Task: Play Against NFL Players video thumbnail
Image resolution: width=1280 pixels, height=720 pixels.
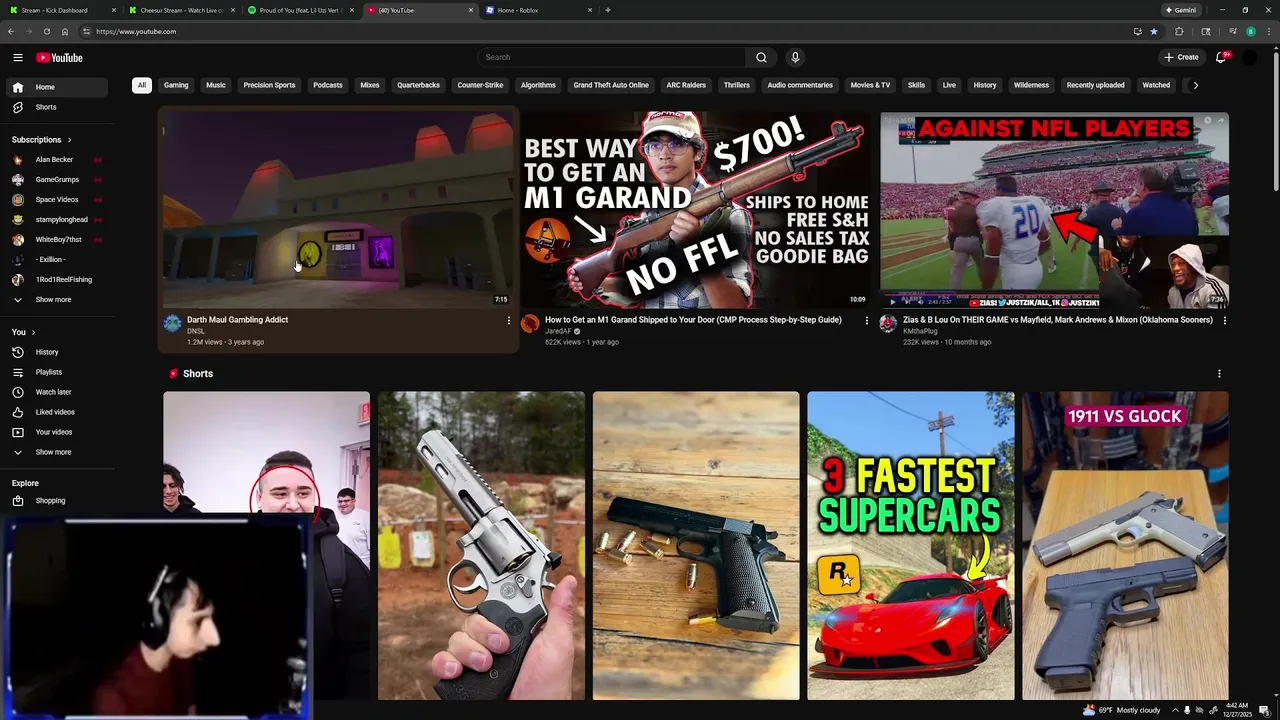Action: point(1054,210)
